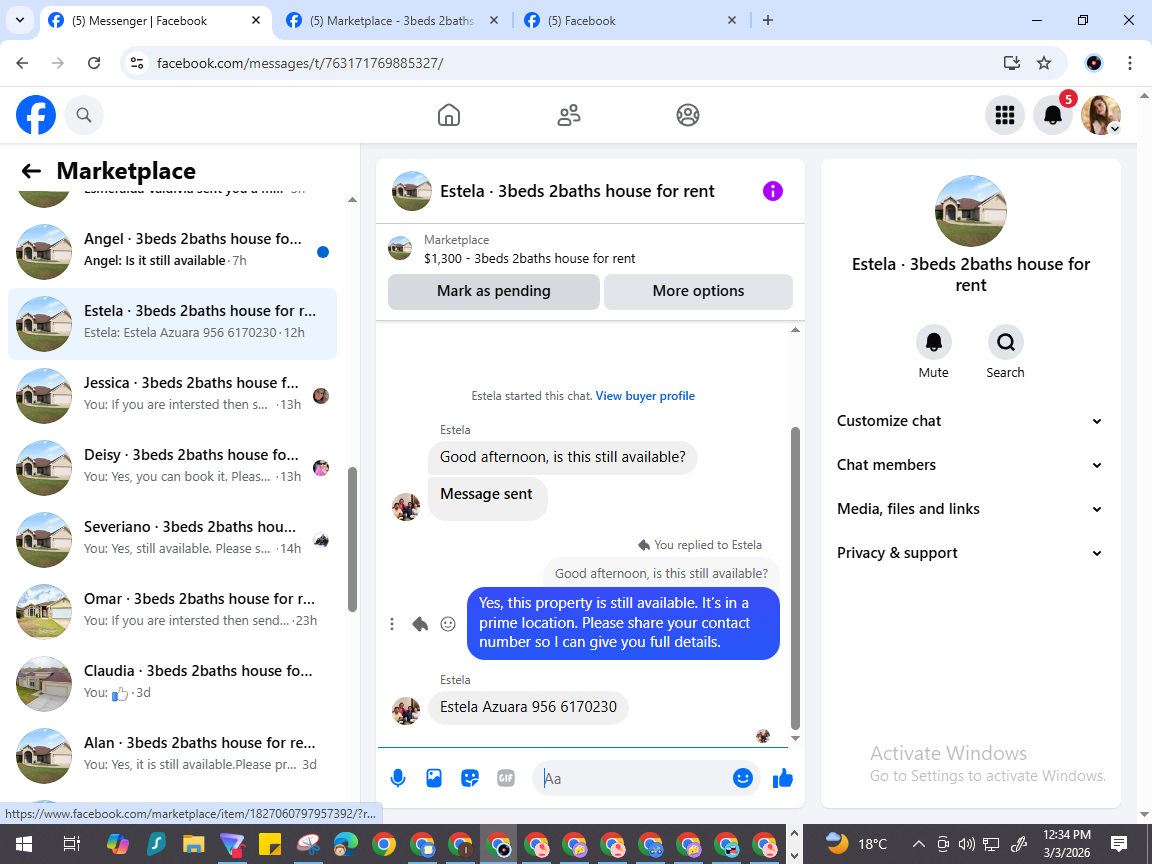Click the large house thumbnail in the info panel
Viewport: 1152px width, 864px height.
click(x=970, y=211)
